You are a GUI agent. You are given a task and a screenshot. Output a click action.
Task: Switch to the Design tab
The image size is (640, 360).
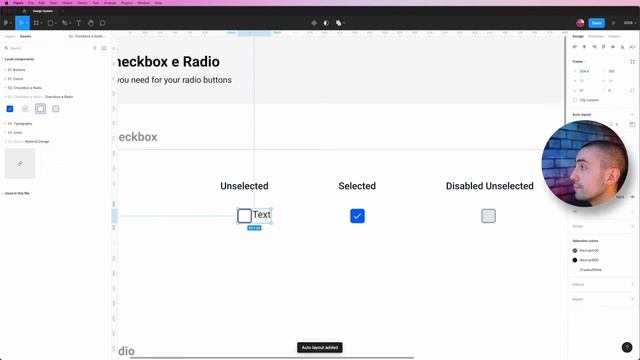pyautogui.click(x=578, y=36)
